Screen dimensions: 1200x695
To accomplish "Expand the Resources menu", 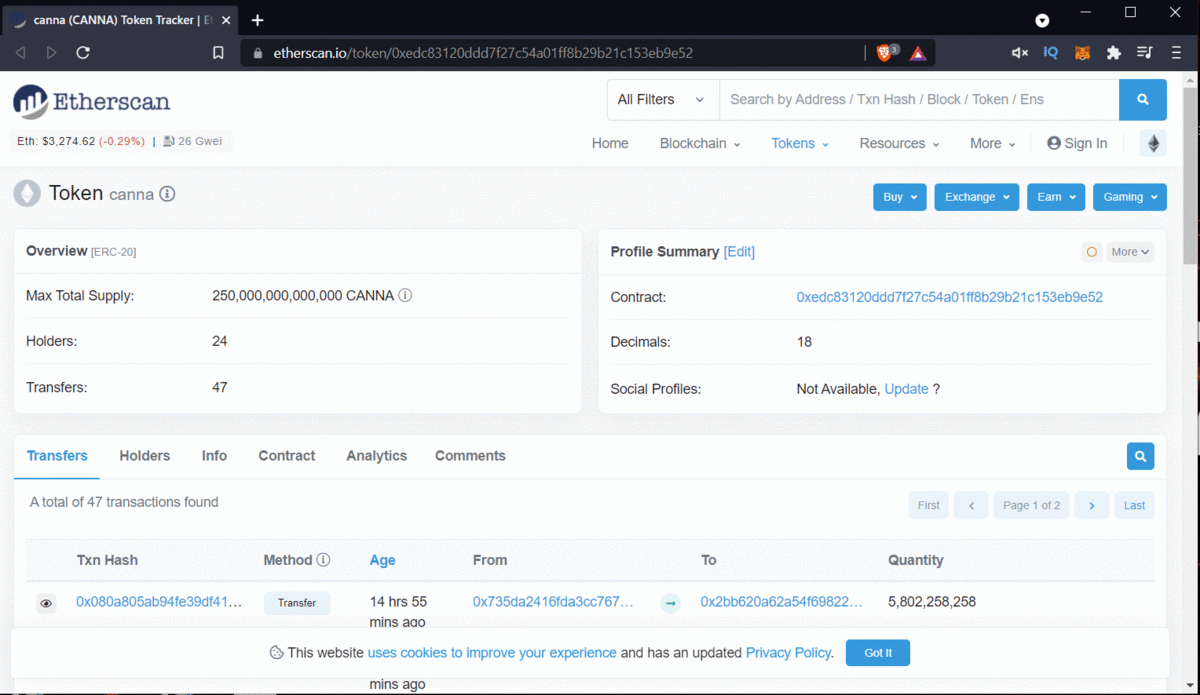I will (x=899, y=143).
